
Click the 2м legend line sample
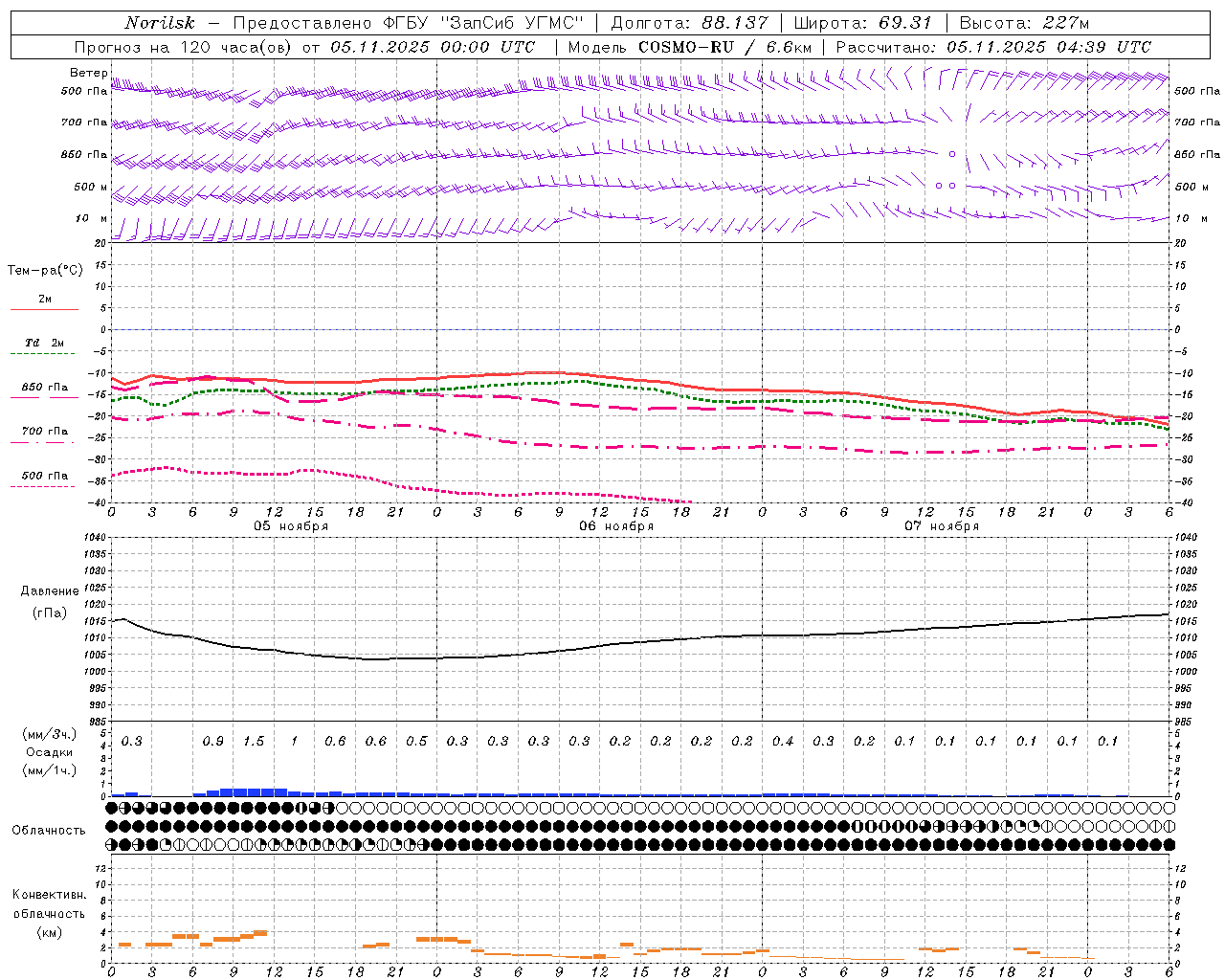pos(44,310)
